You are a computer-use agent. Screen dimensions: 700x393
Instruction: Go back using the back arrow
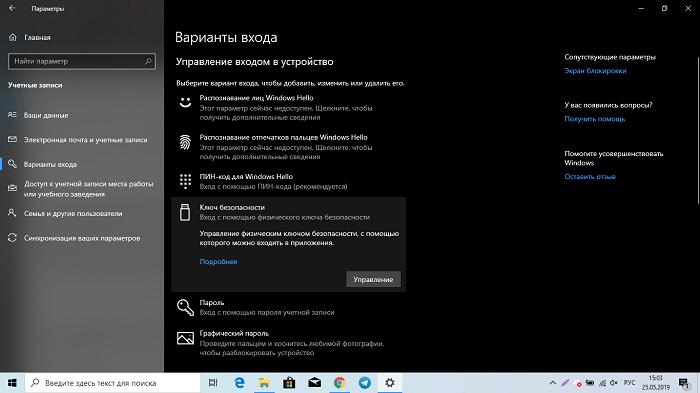[12, 8]
